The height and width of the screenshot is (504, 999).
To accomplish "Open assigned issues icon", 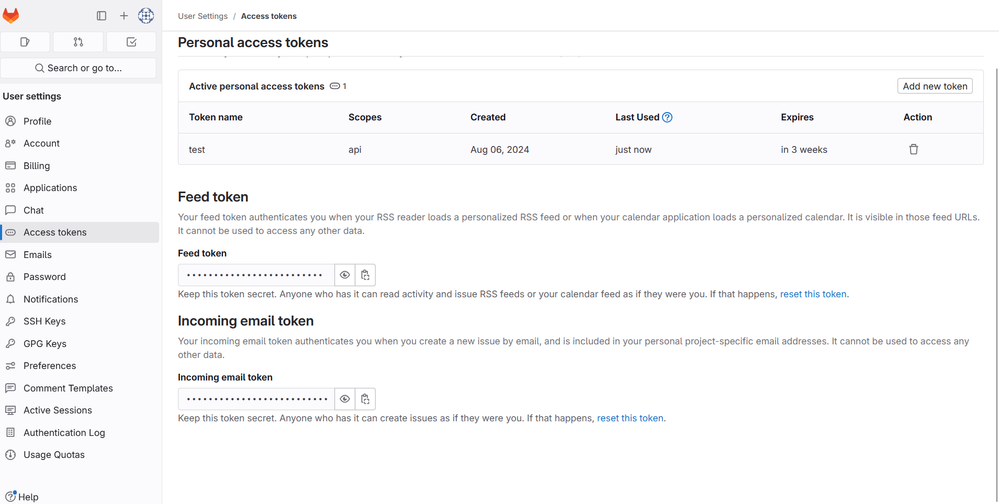I will pos(26,42).
